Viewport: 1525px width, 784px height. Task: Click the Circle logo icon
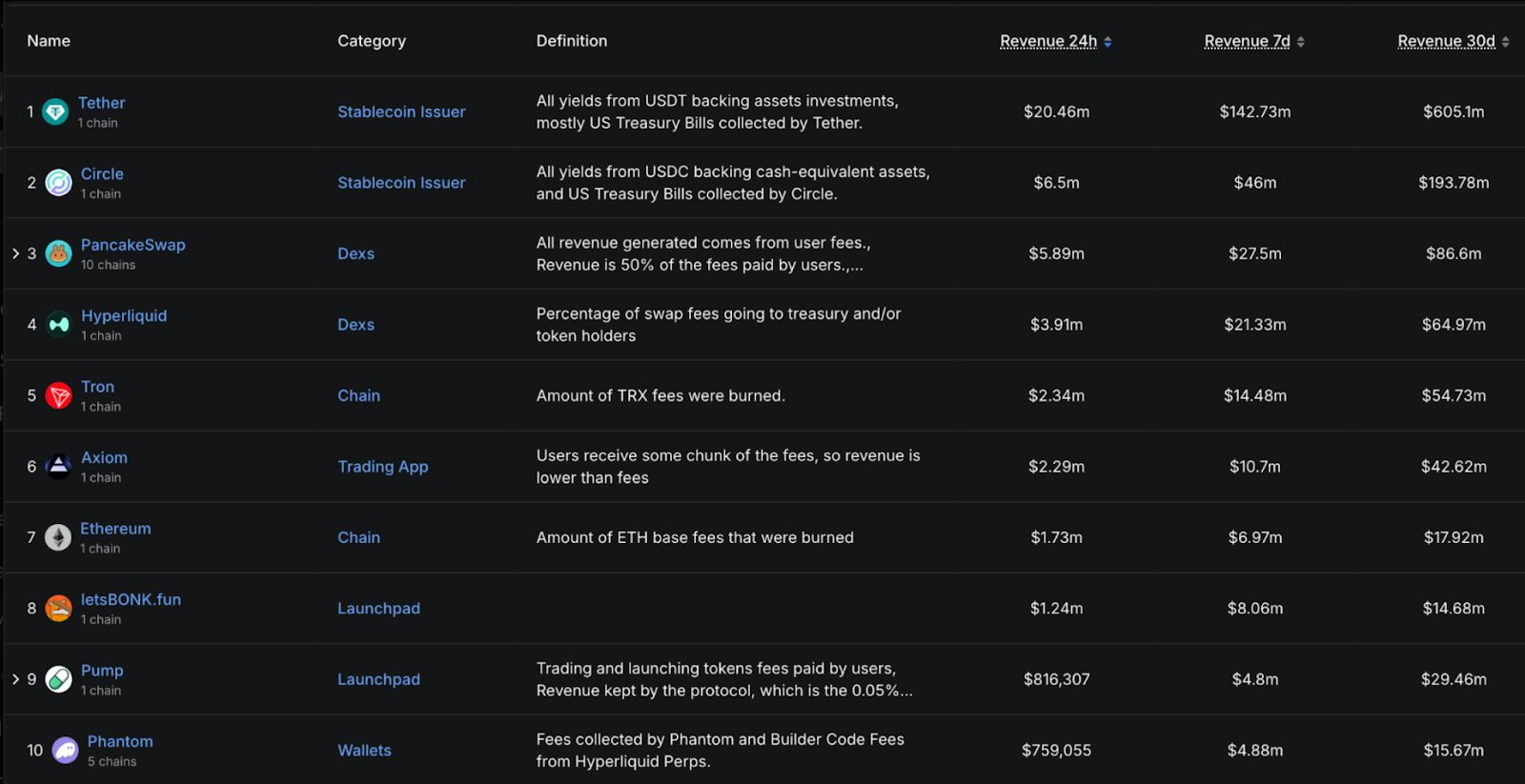click(59, 183)
